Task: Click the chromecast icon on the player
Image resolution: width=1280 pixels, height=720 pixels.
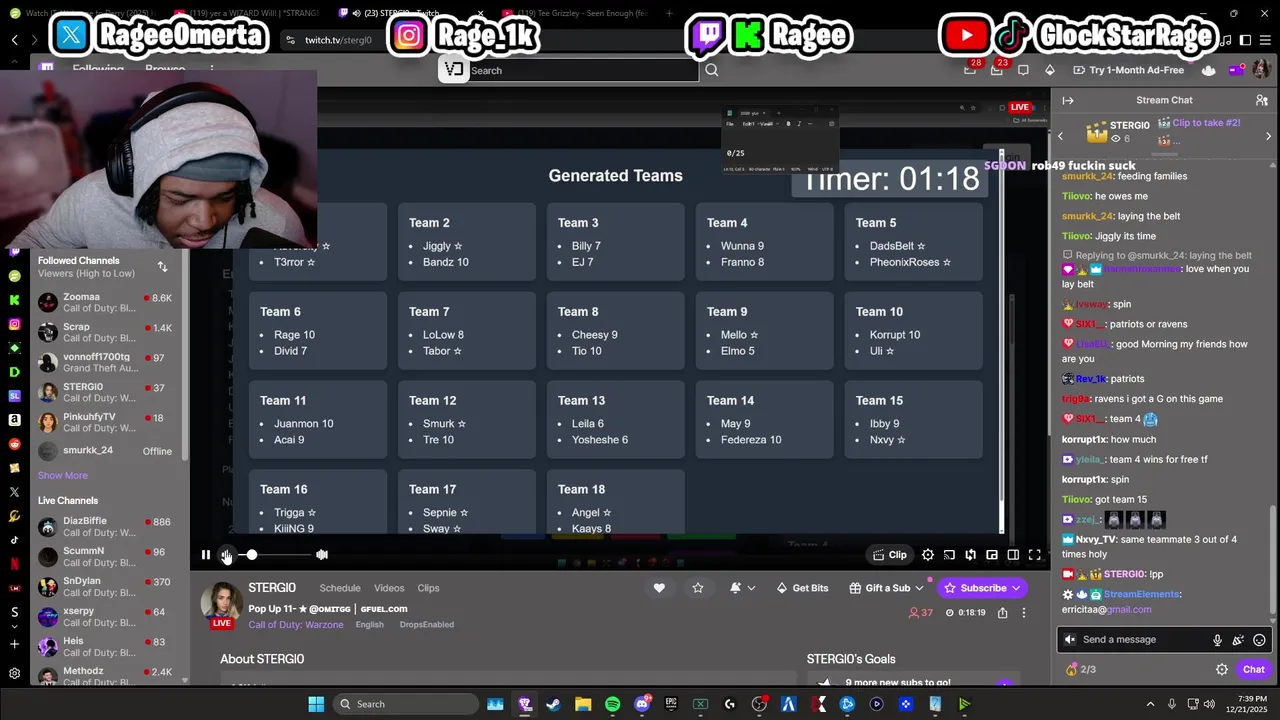Action: tap(949, 555)
